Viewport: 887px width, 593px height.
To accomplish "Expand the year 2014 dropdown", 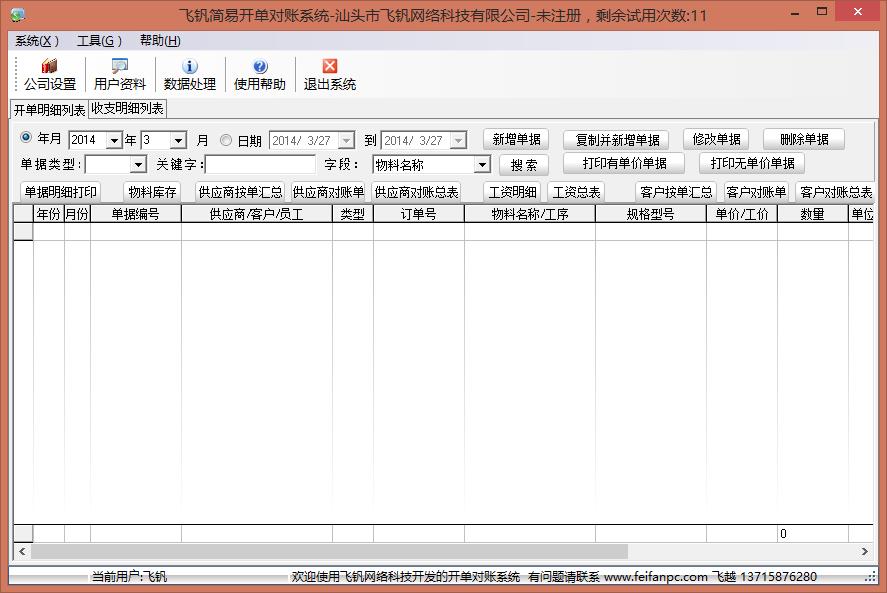I will tap(113, 141).
